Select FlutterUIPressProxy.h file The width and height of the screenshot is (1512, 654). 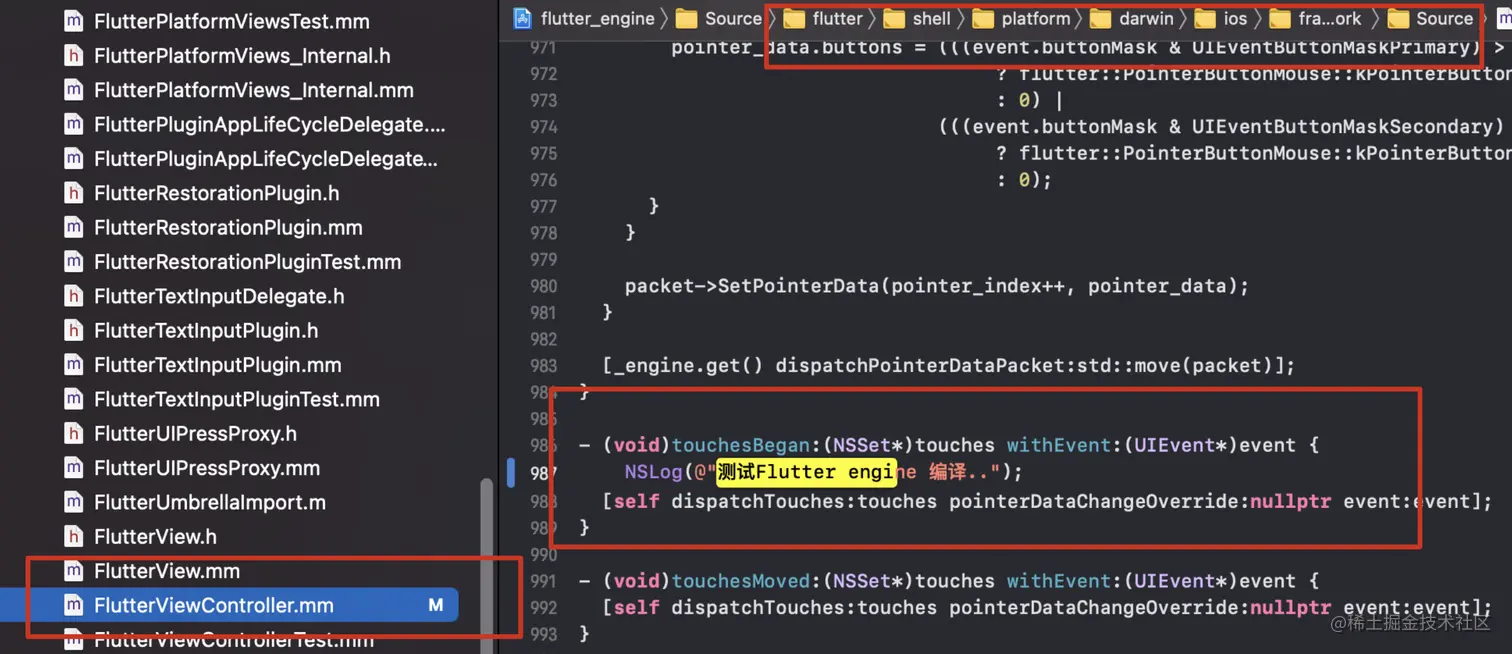(x=195, y=433)
